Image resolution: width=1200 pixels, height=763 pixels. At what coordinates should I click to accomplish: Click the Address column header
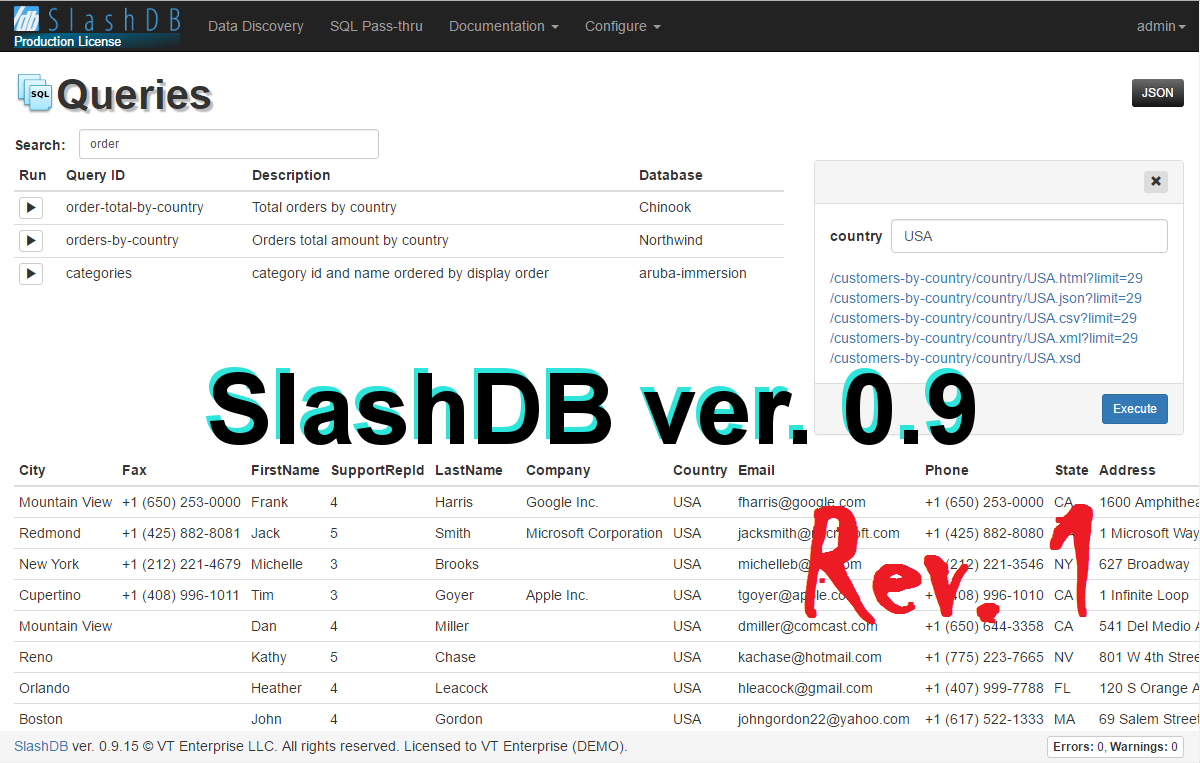(1127, 470)
